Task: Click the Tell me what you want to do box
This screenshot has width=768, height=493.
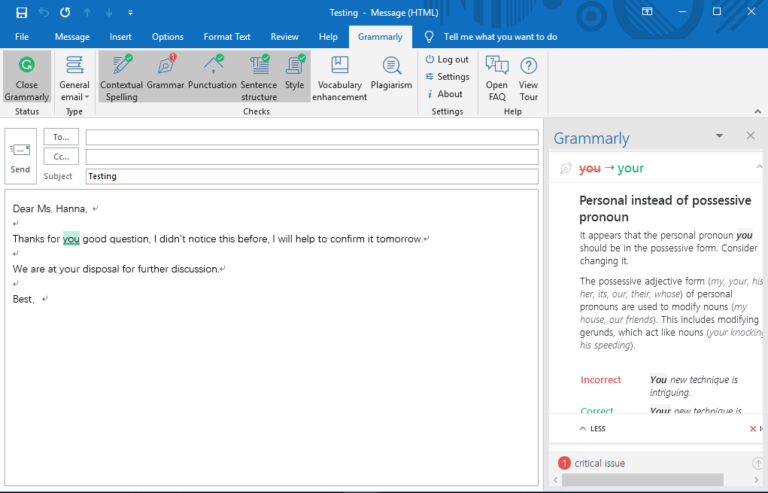Action: (500, 37)
